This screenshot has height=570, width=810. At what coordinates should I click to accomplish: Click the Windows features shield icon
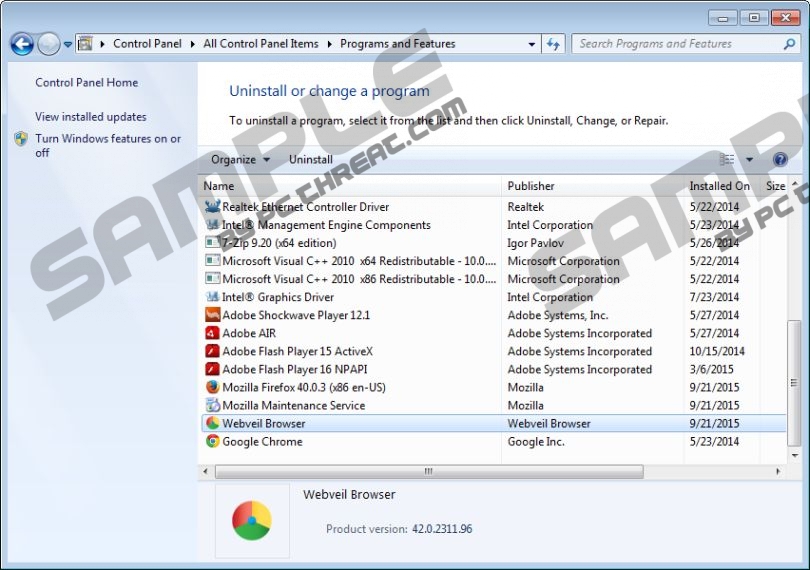[x=21, y=138]
